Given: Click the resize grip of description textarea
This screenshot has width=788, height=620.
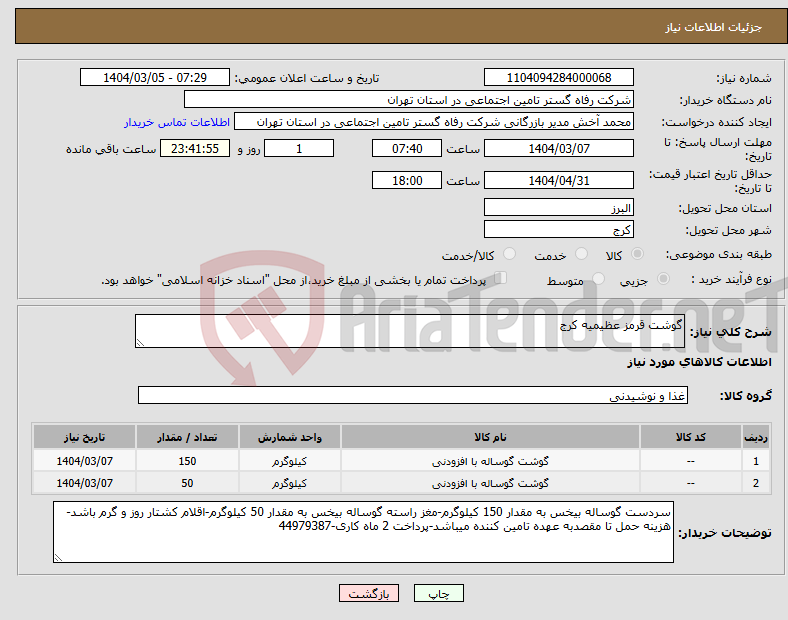Looking at the screenshot, I should coord(140,343).
